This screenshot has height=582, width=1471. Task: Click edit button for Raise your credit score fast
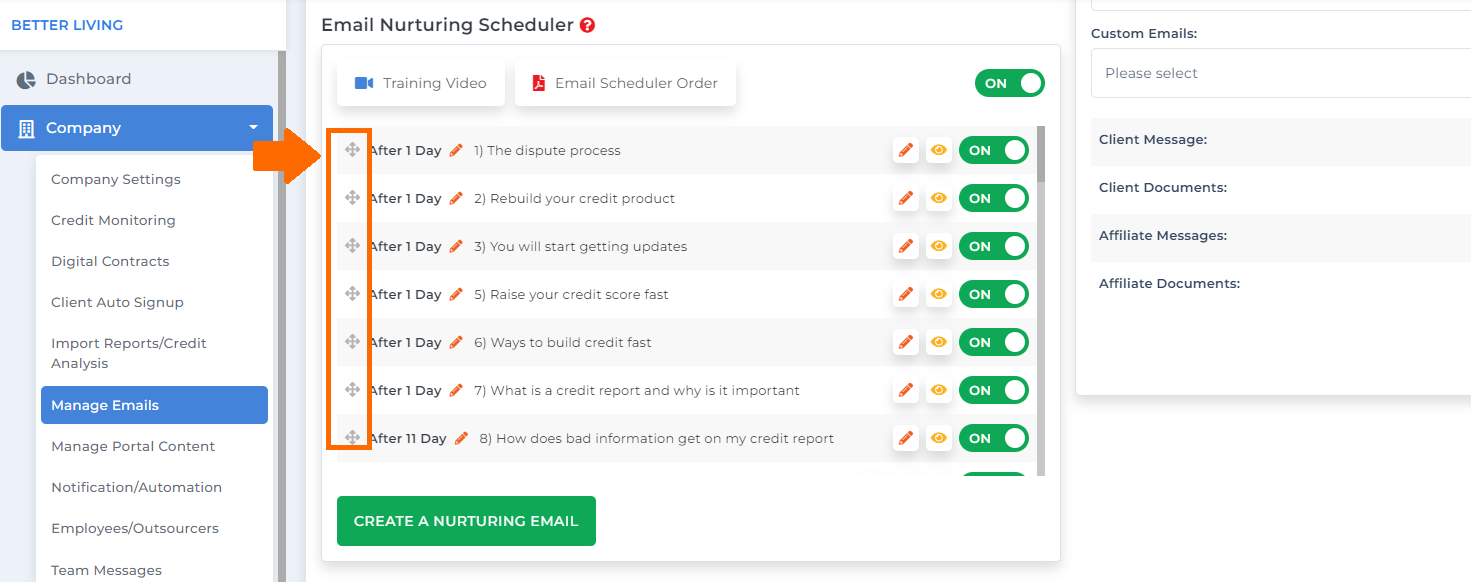[x=906, y=294]
